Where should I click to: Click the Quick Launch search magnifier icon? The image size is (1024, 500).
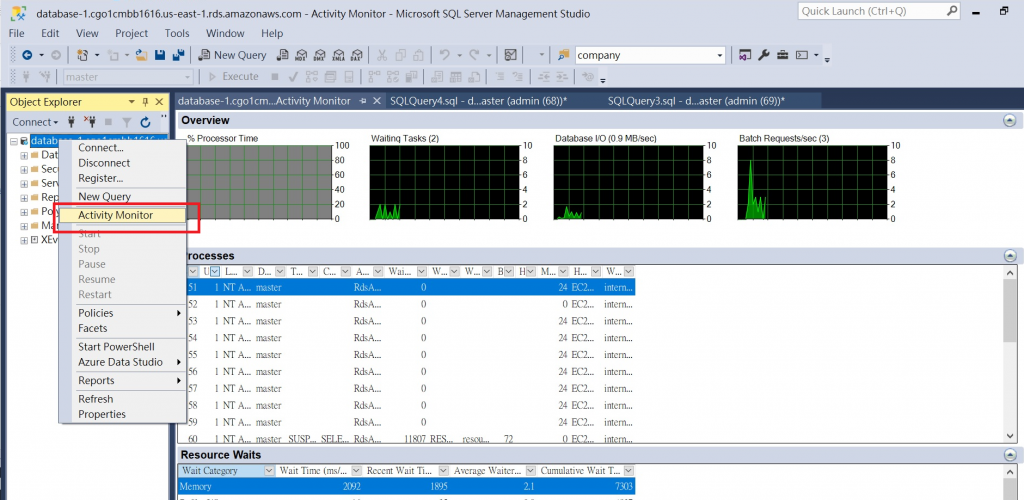(952, 11)
